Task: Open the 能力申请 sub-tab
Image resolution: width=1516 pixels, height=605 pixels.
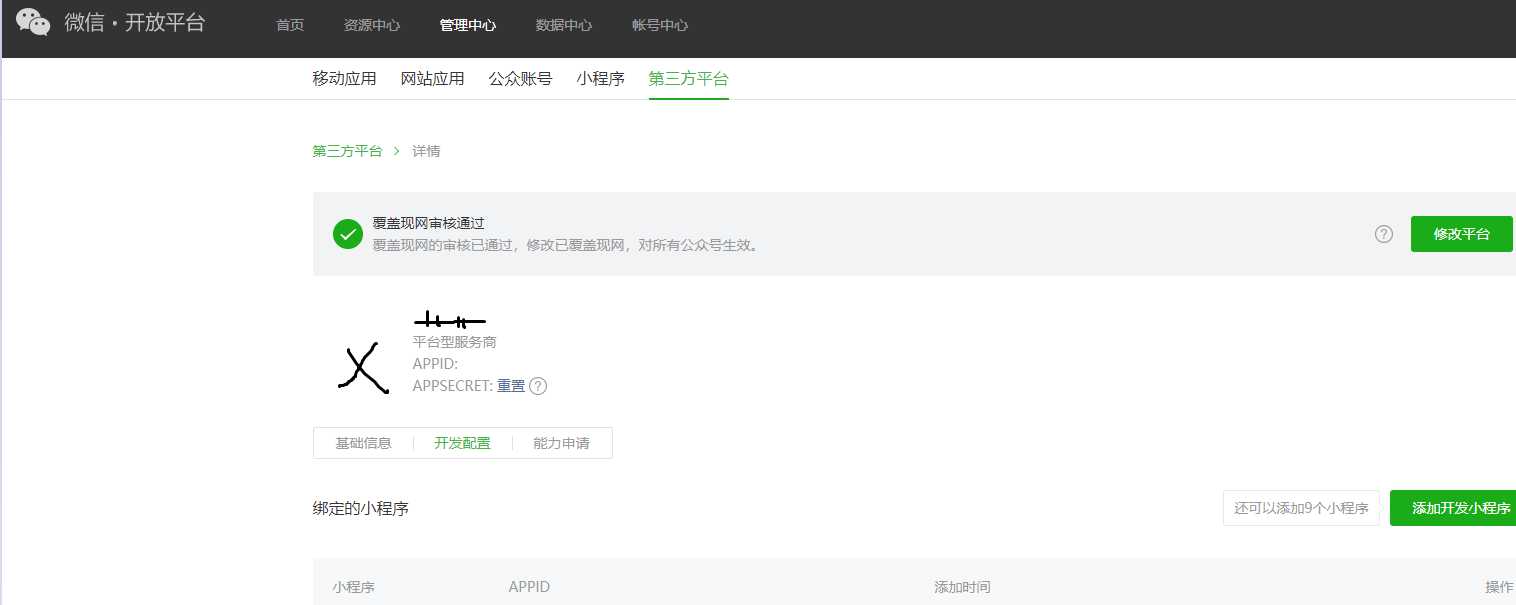Action: [x=562, y=443]
